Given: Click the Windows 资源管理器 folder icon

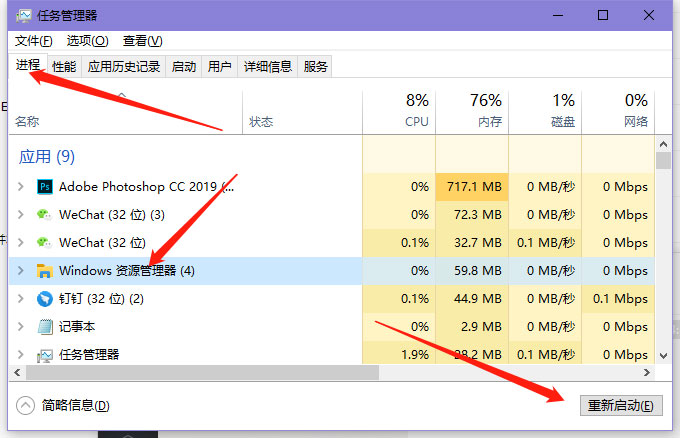Looking at the screenshot, I should (x=45, y=271).
